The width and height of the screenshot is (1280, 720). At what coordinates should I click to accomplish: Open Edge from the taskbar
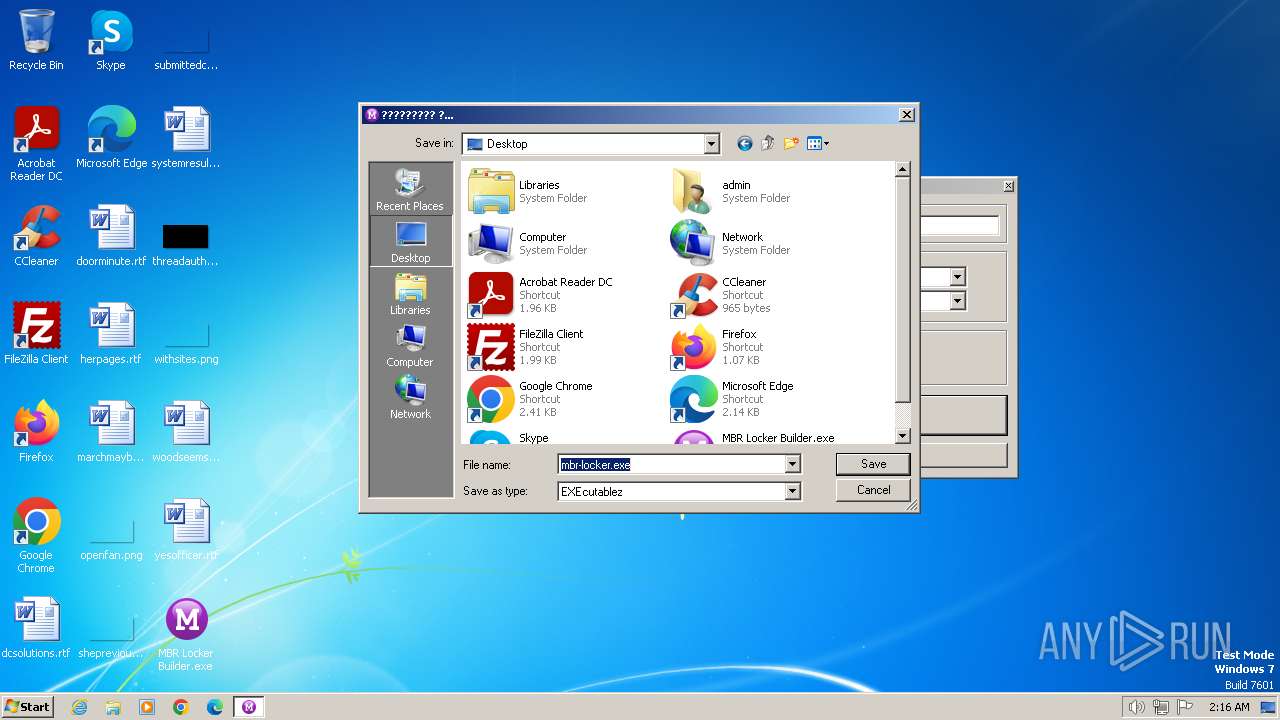215,707
